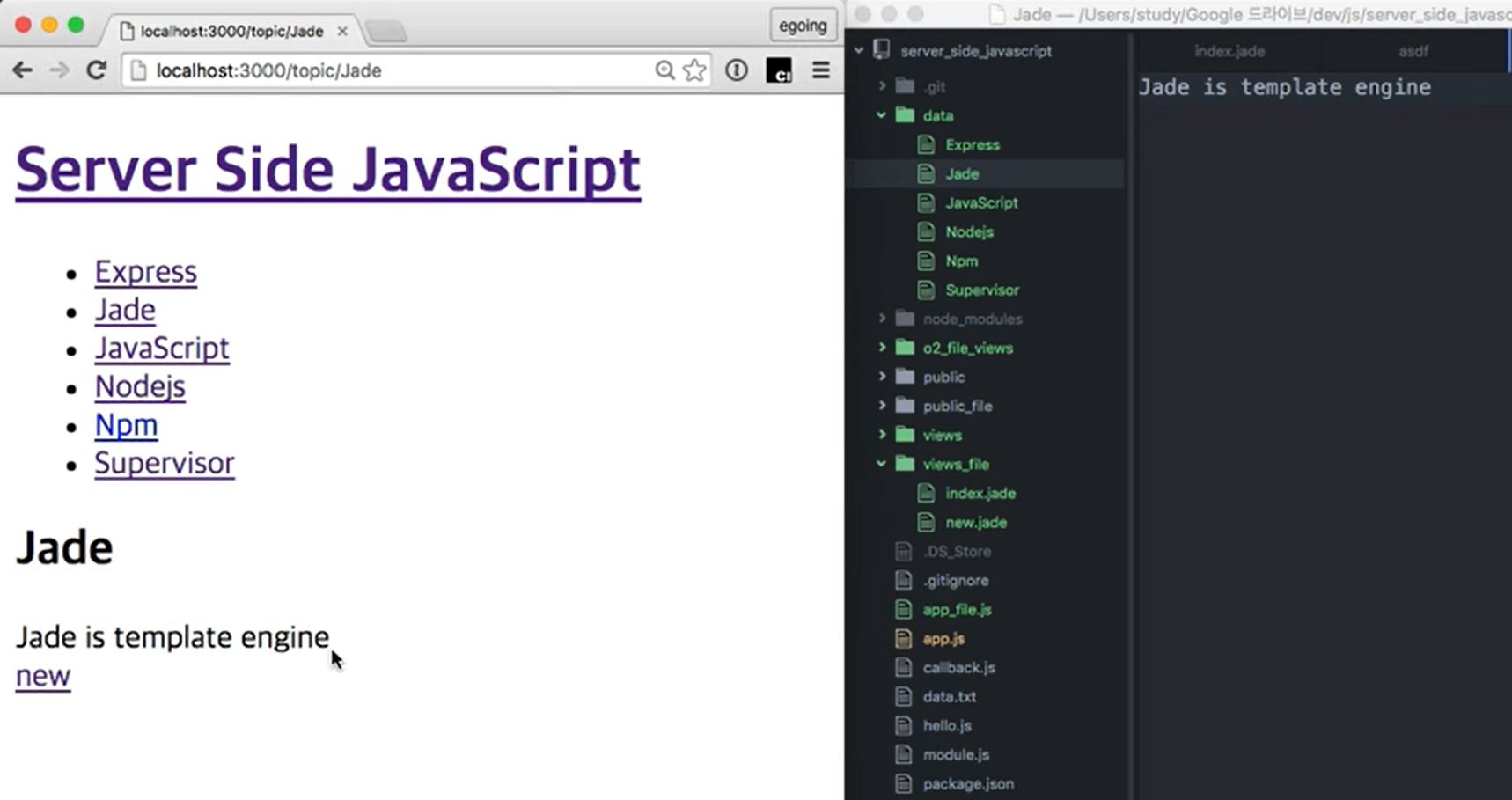Screen dimensions: 1512x800
Task: Click the package.json file icon
Action: (903, 783)
